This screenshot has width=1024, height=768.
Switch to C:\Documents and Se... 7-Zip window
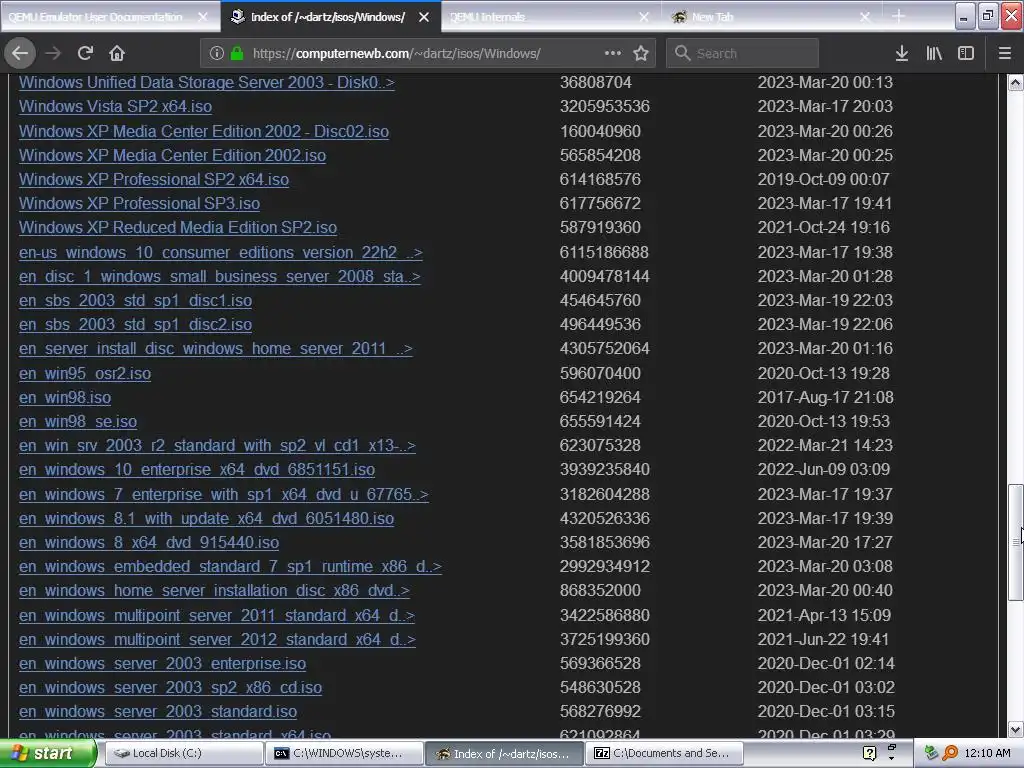(x=665, y=754)
